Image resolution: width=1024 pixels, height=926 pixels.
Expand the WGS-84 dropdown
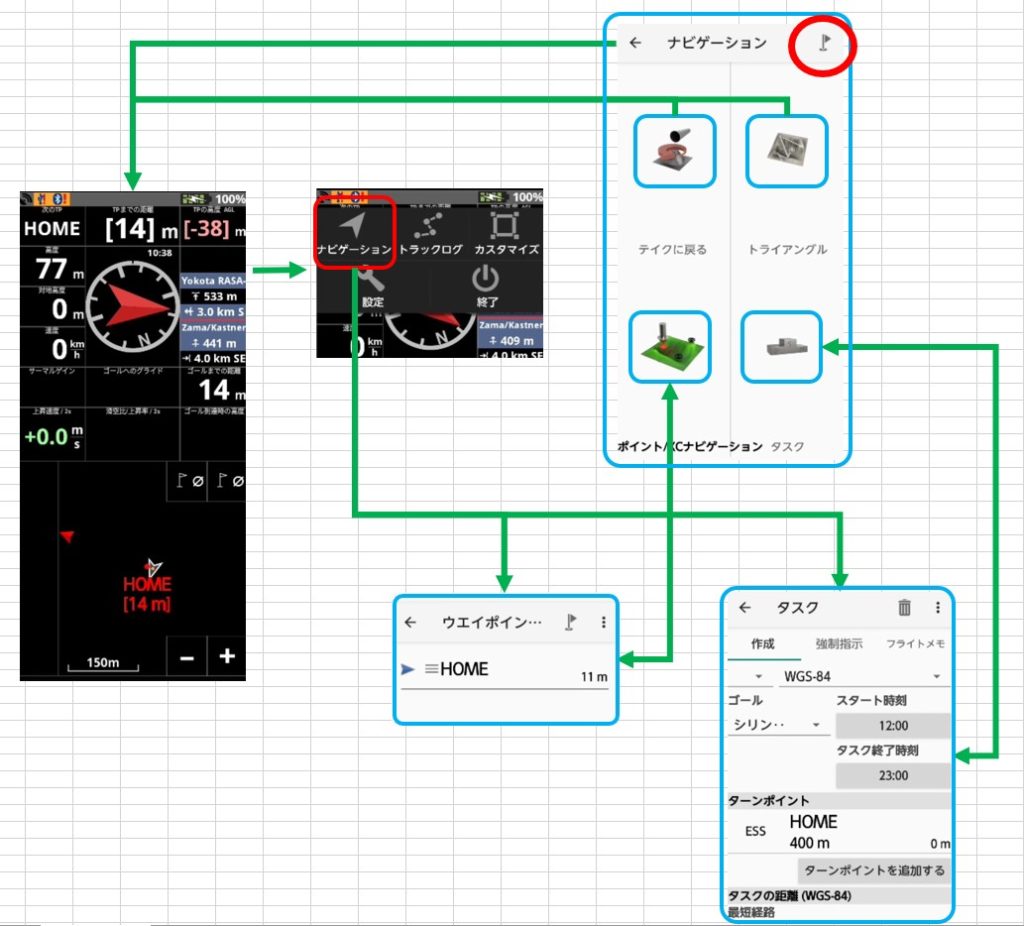point(862,677)
